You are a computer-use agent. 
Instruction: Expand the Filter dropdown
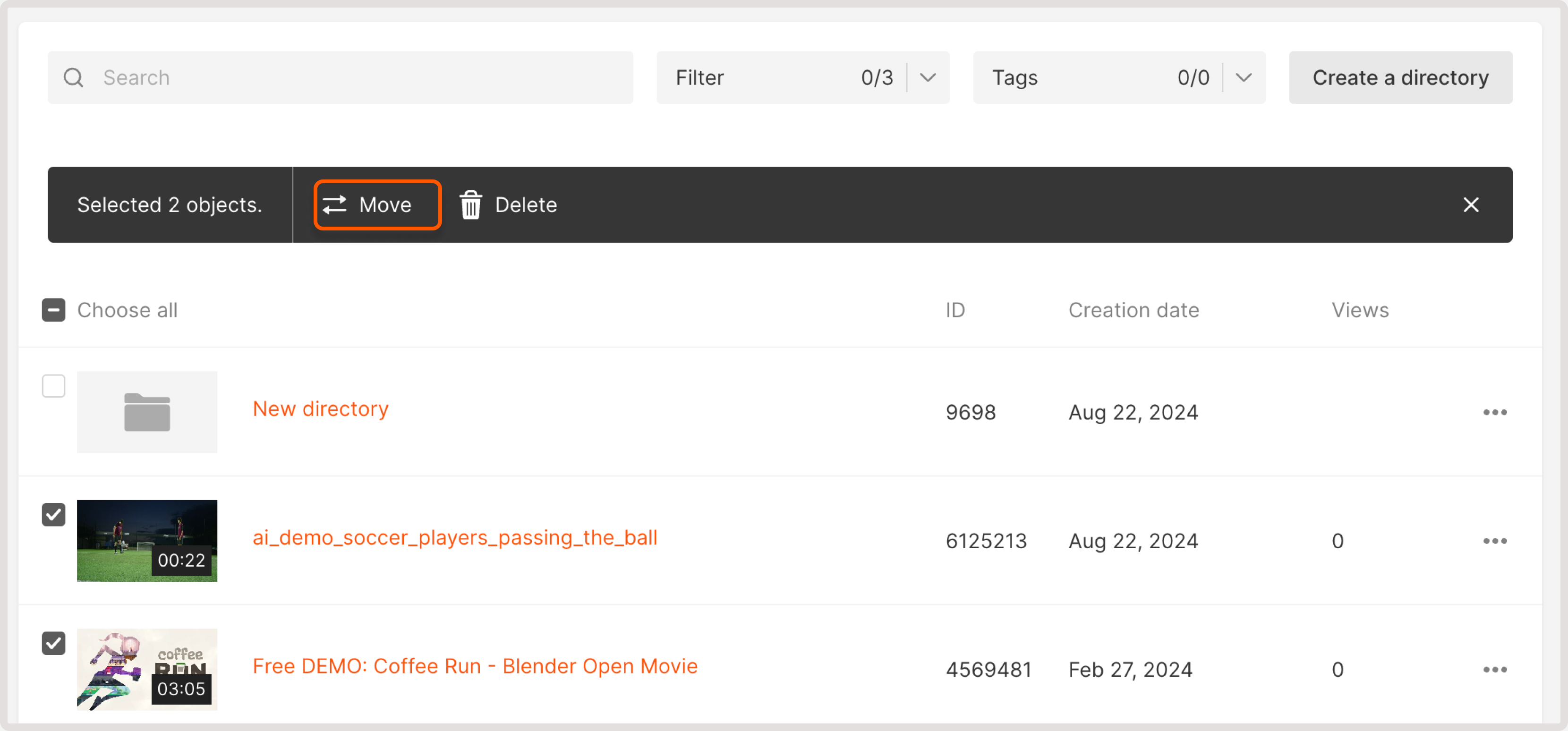coord(927,77)
